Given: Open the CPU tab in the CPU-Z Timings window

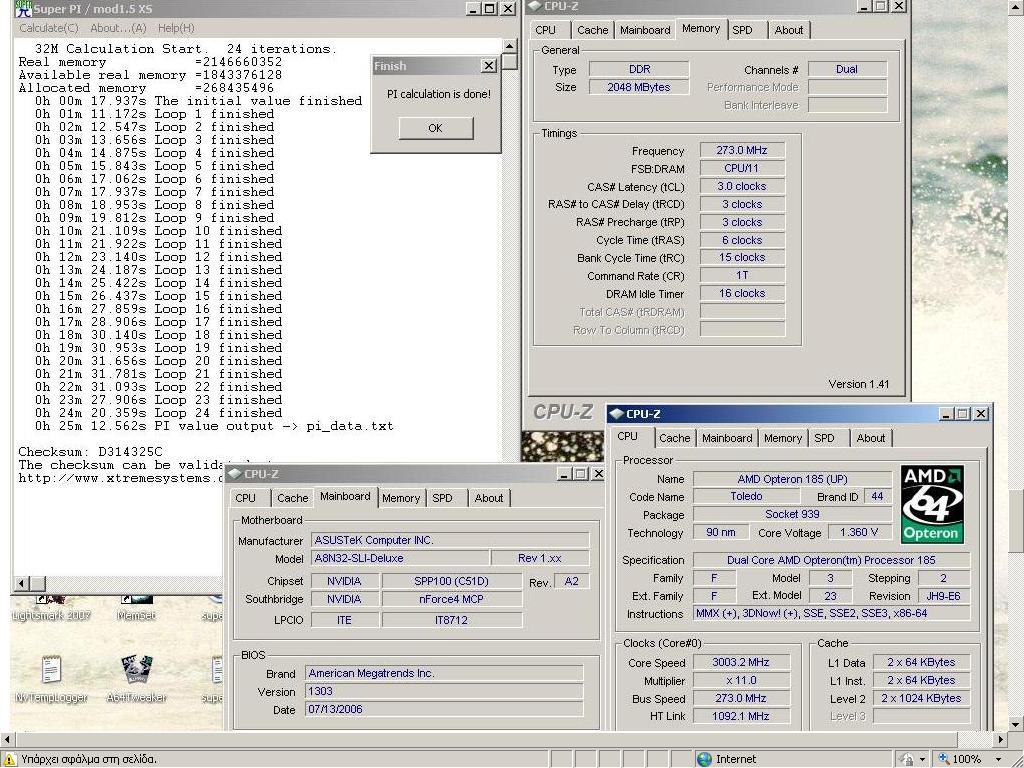Looking at the screenshot, I should click(x=545, y=30).
